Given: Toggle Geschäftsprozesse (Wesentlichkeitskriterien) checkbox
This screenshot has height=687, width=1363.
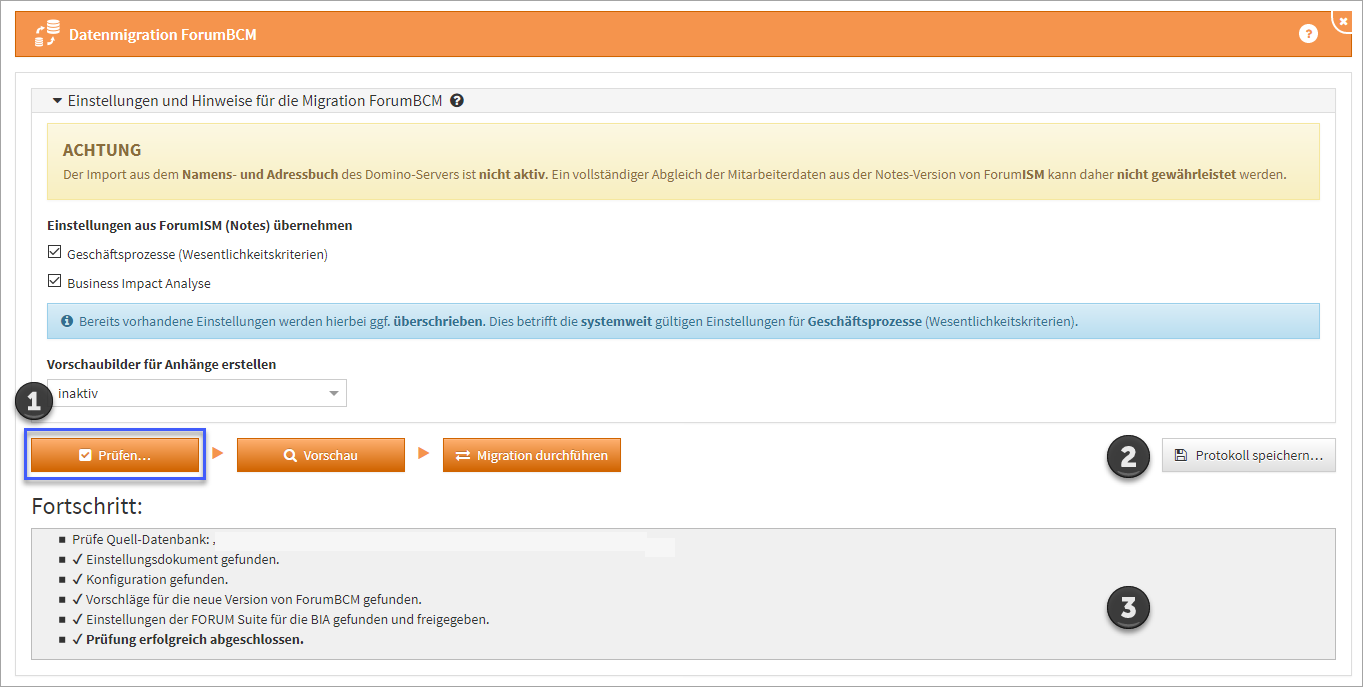Looking at the screenshot, I should [54, 253].
